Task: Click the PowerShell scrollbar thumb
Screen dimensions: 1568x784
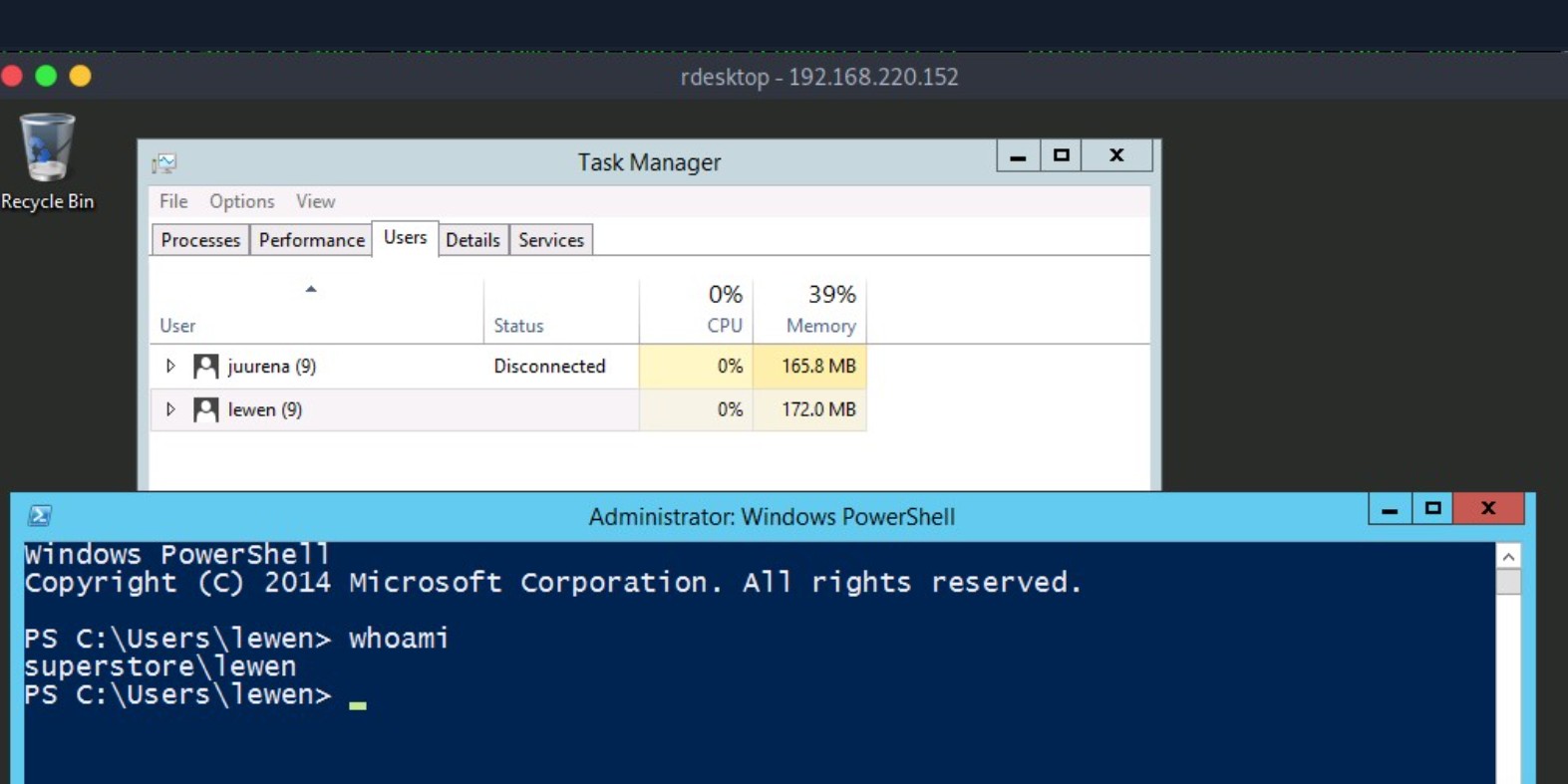Action: point(1508,582)
